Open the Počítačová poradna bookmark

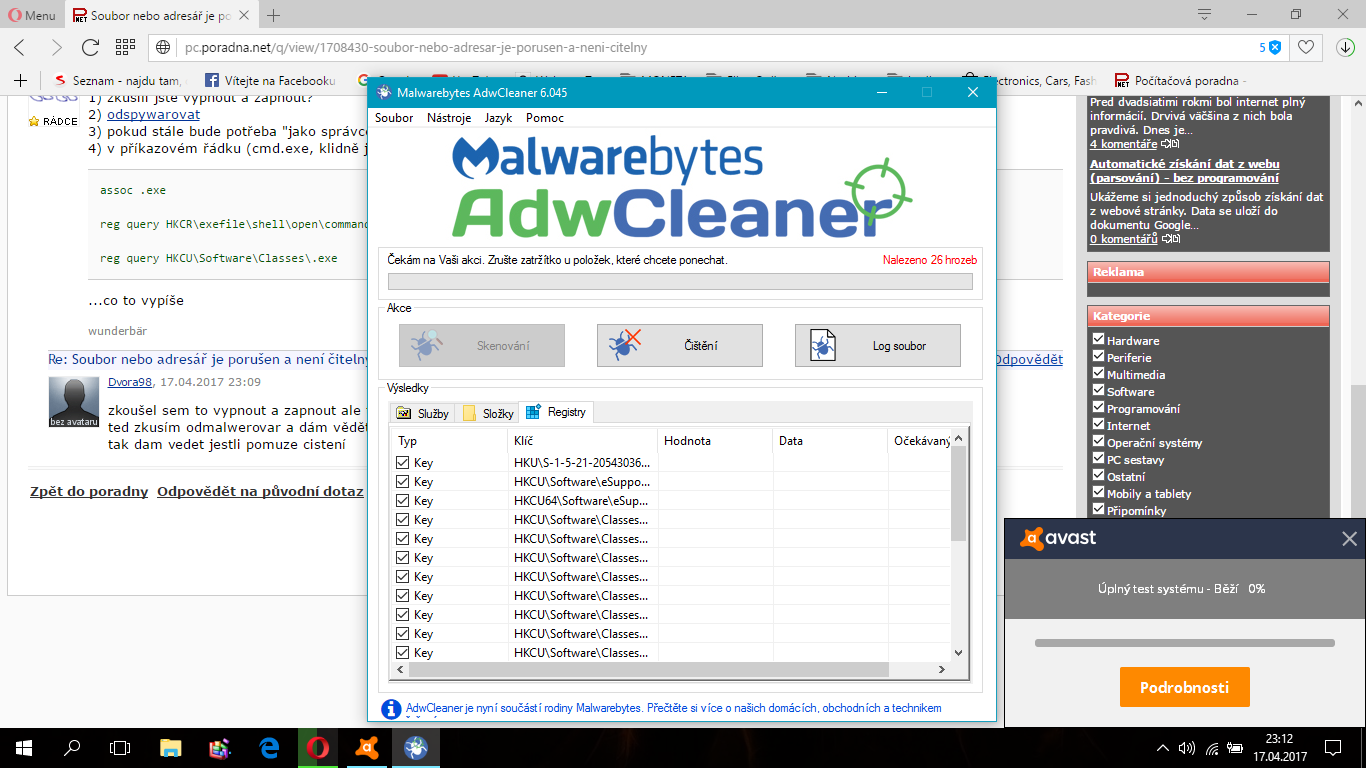[x=1181, y=80]
